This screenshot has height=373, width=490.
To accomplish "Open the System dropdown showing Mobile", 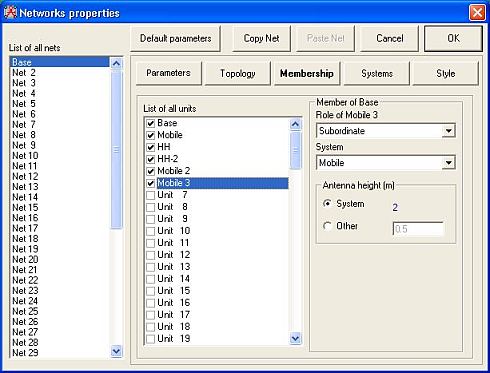I will [x=449, y=163].
